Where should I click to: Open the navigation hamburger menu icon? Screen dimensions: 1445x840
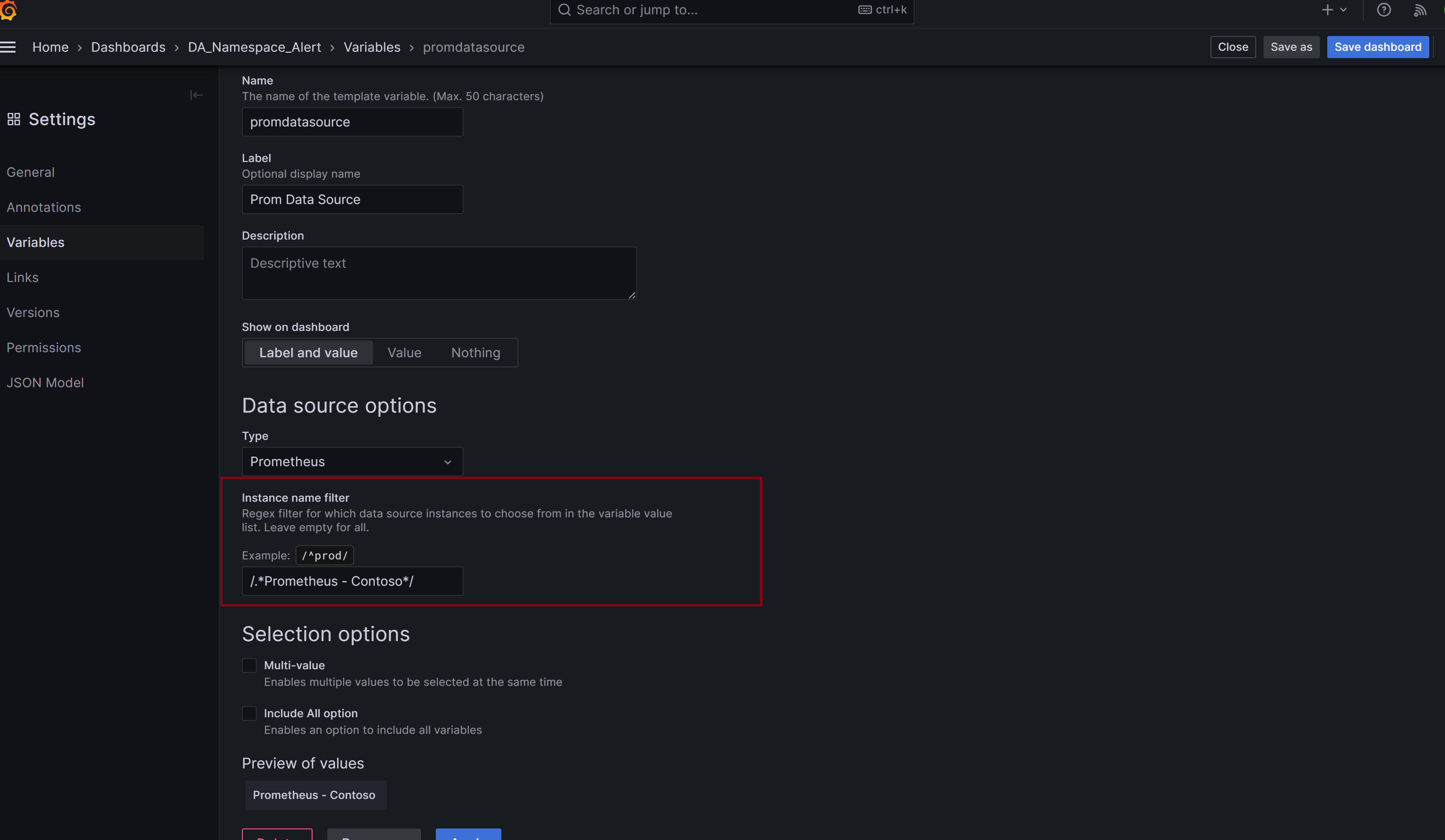pyautogui.click(x=9, y=47)
